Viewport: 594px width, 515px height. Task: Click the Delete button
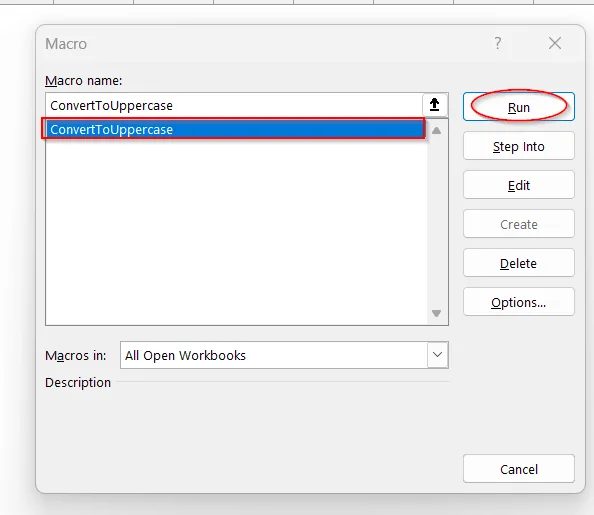[x=519, y=263]
